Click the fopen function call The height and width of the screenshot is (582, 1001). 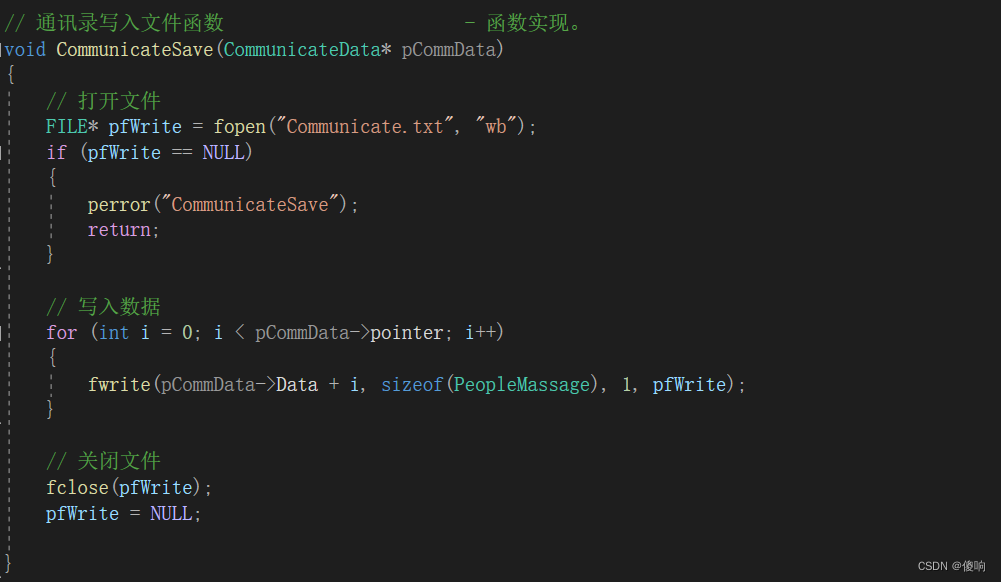pyautogui.click(x=240, y=127)
